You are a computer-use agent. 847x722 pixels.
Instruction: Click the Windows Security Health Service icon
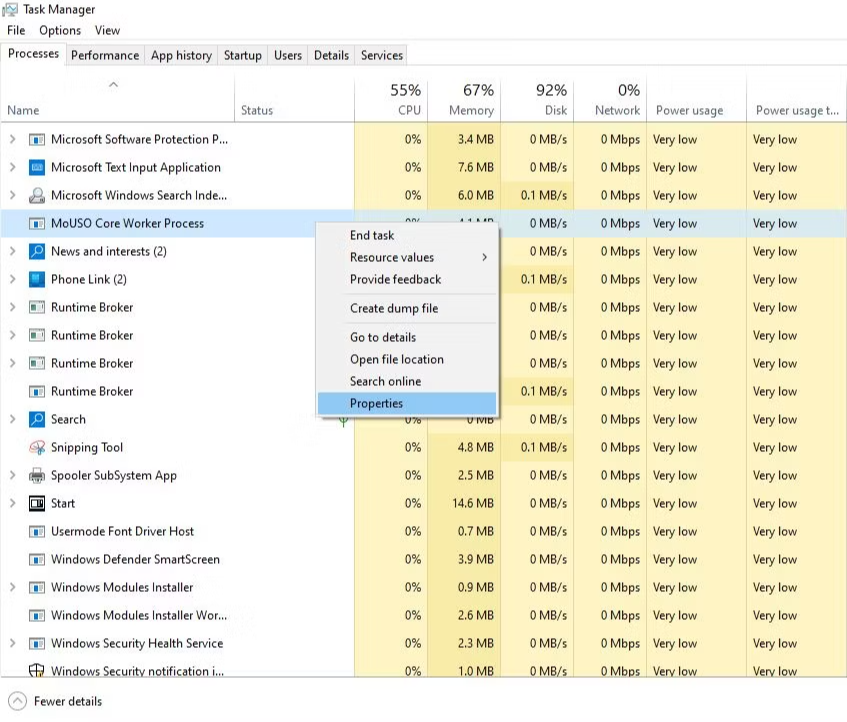click(x=36, y=644)
